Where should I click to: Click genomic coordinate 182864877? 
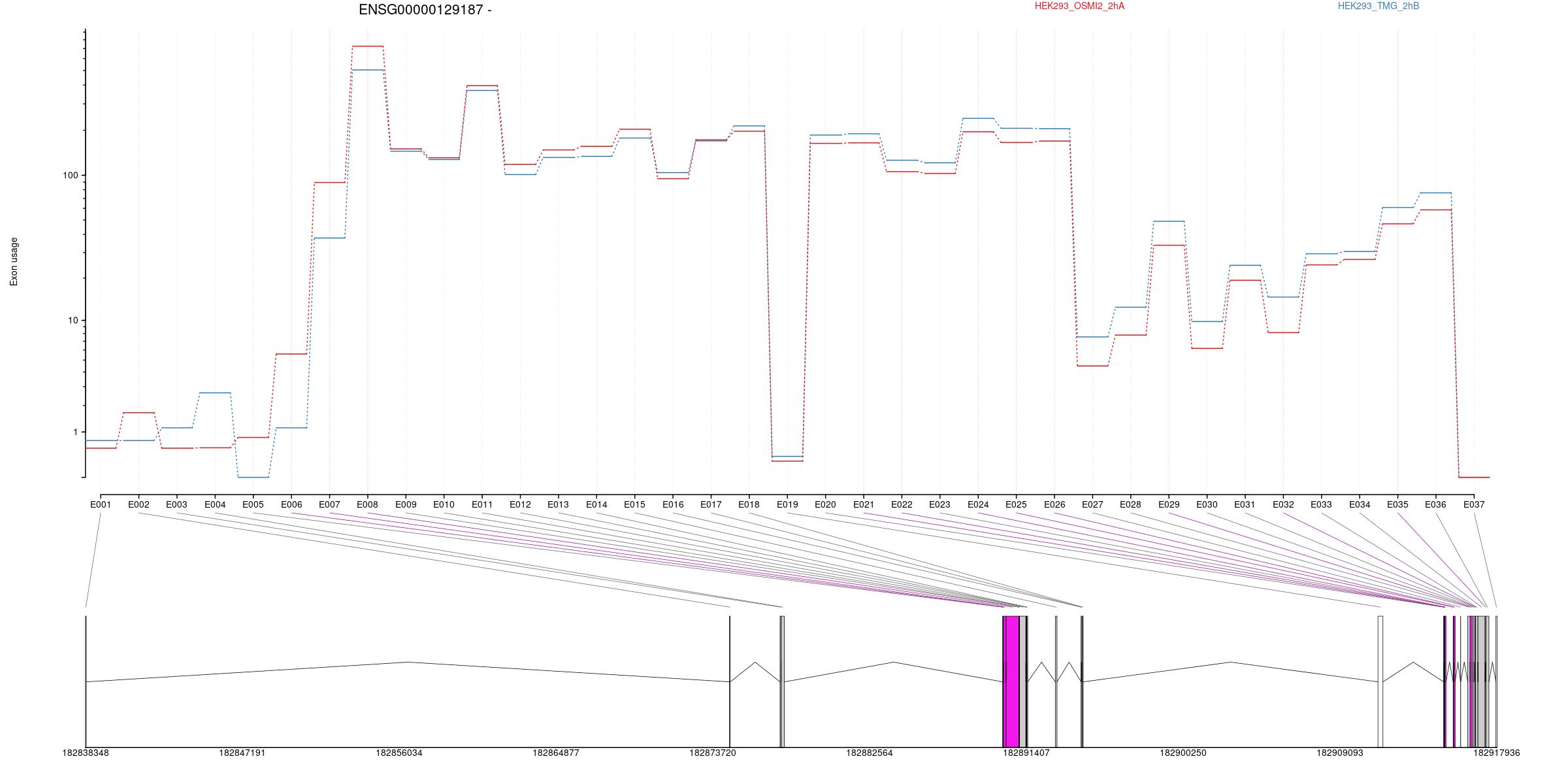556,753
